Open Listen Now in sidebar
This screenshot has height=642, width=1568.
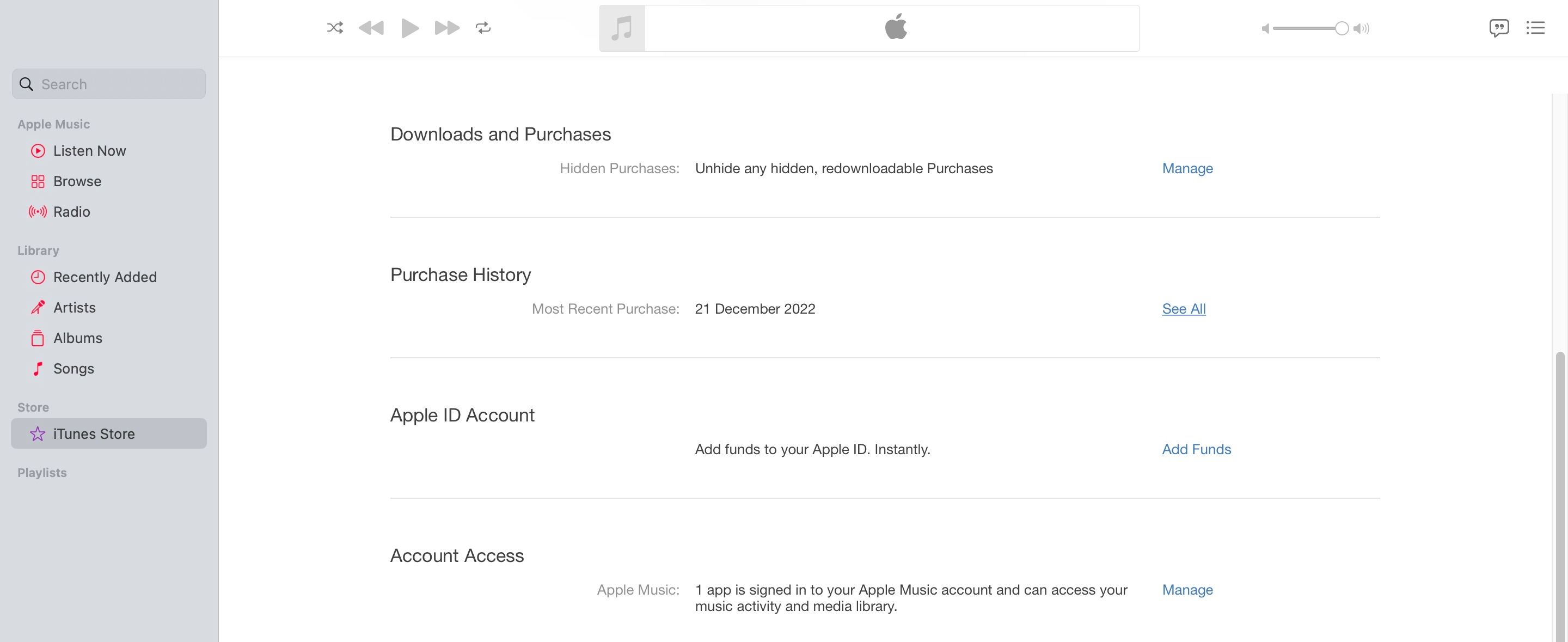click(89, 151)
